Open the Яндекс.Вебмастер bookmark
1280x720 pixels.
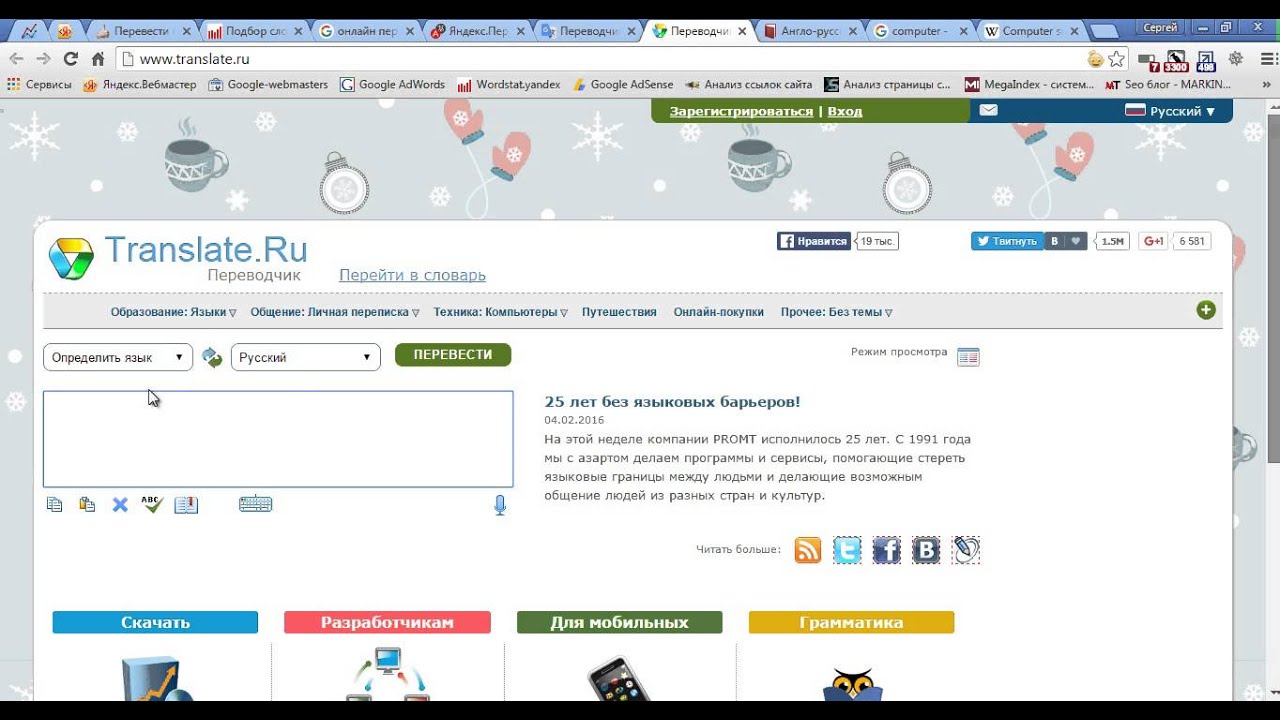click(140, 85)
